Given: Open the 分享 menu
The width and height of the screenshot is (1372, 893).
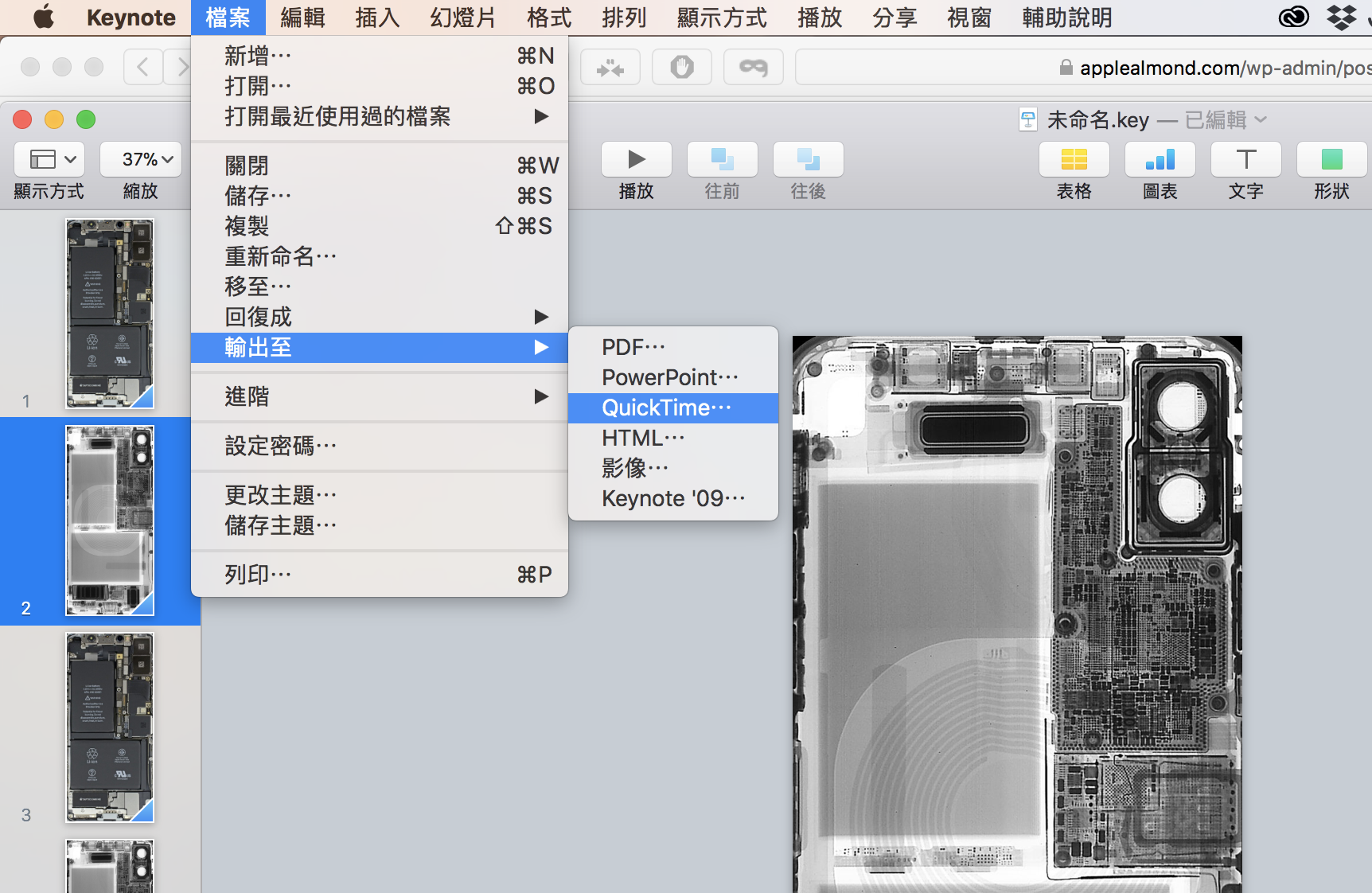Looking at the screenshot, I should click(x=895, y=18).
